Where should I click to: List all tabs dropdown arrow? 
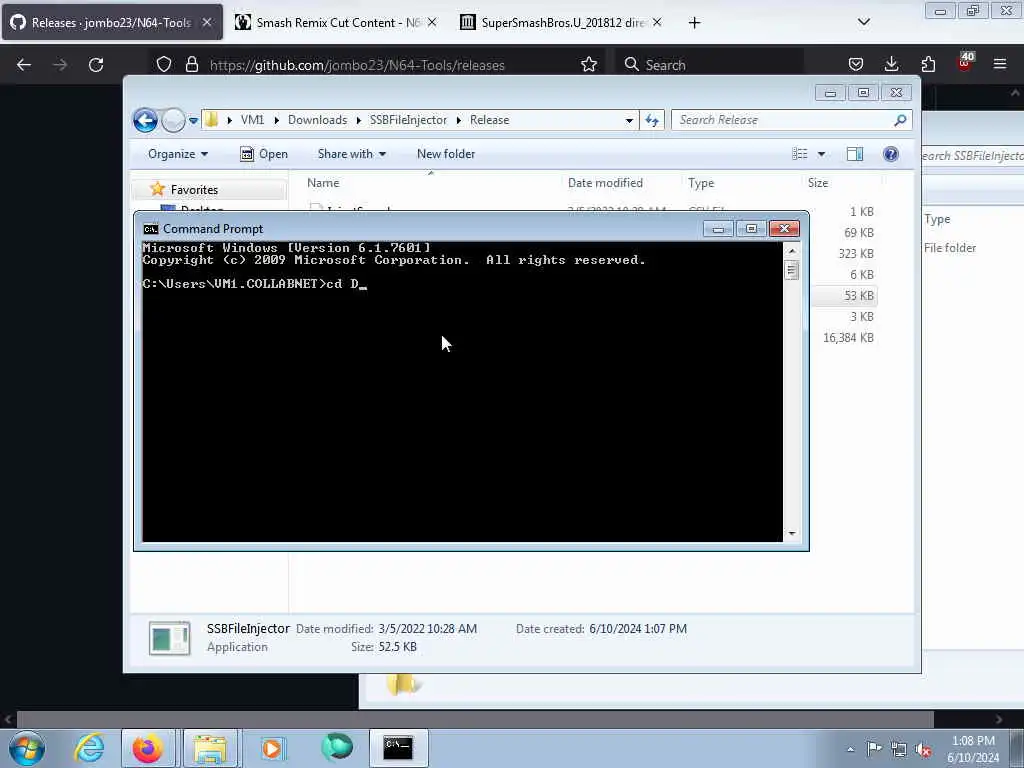click(x=863, y=23)
